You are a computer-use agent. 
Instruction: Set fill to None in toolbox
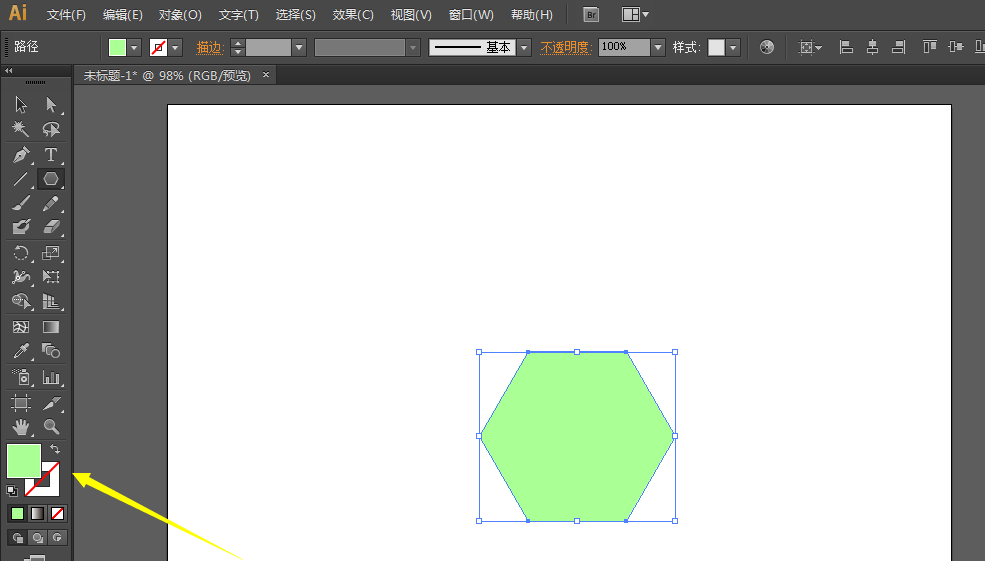pyautogui.click(x=58, y=513)
